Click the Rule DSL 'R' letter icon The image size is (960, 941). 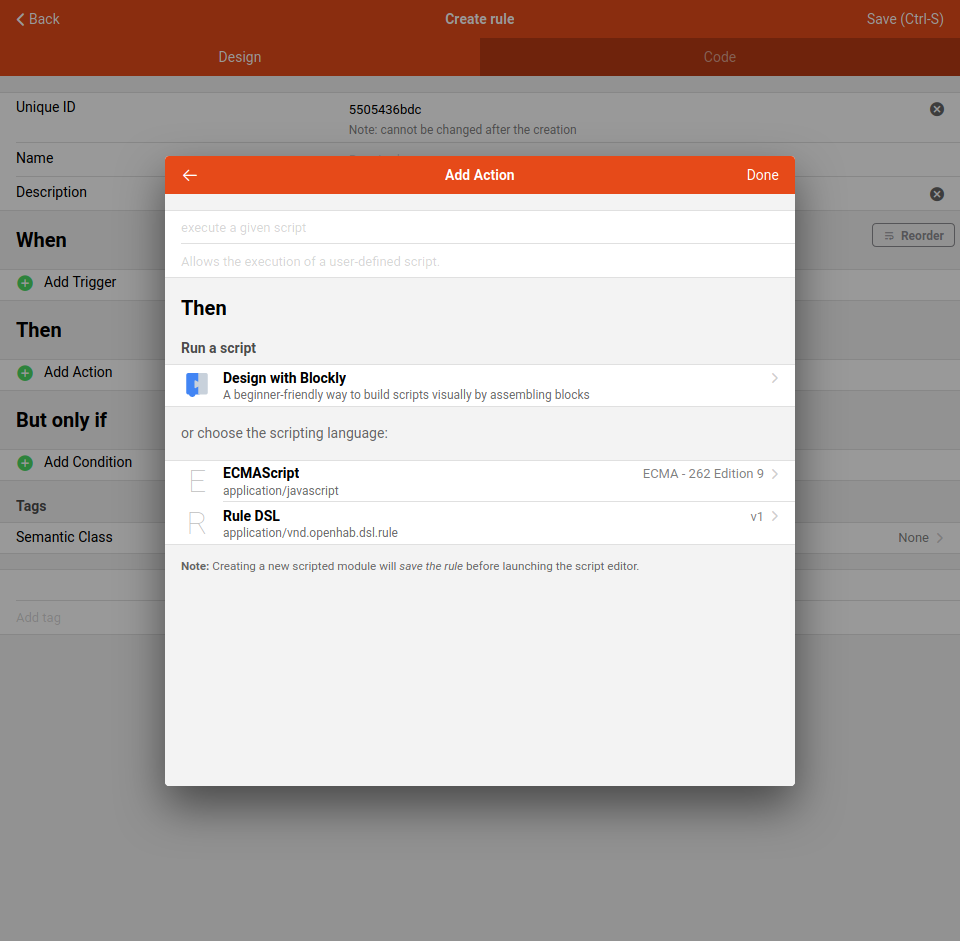pos(197,523)
